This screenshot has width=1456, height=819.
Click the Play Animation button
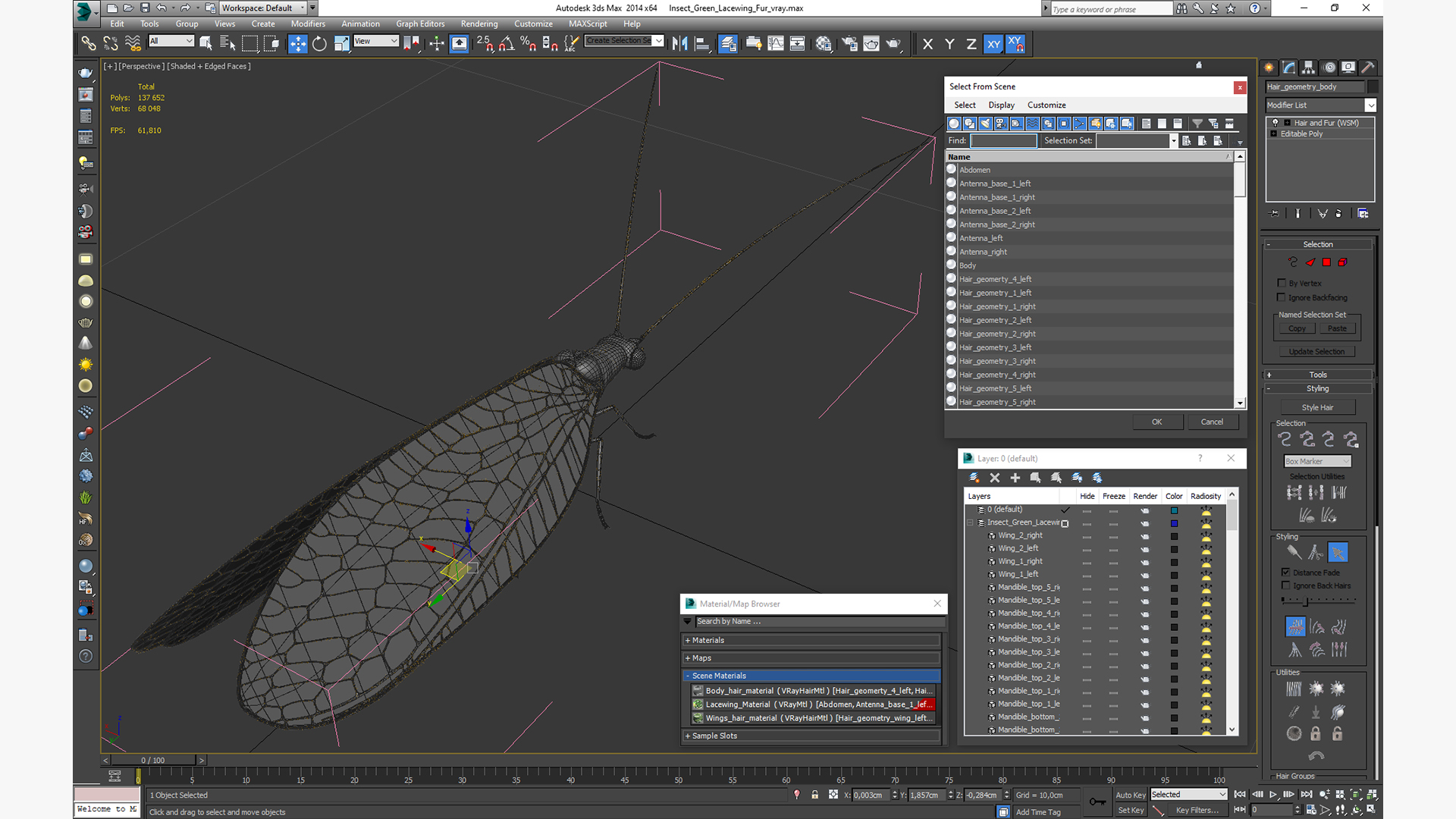[x=1273, y=795]
